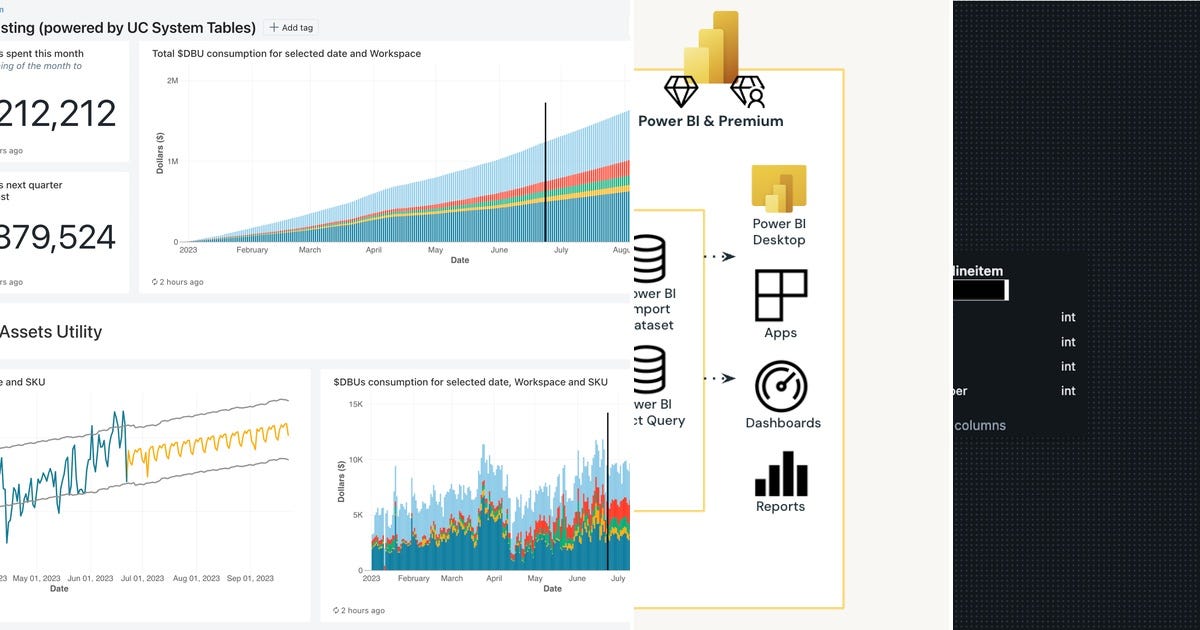
Task: Click an int type label in the lineitem schema
Action: tap(1068, 316)
